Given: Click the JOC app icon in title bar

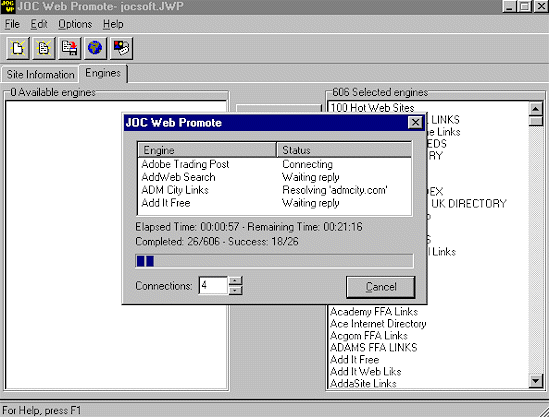Looking at the screenshot, I should (x=7, y=6).
